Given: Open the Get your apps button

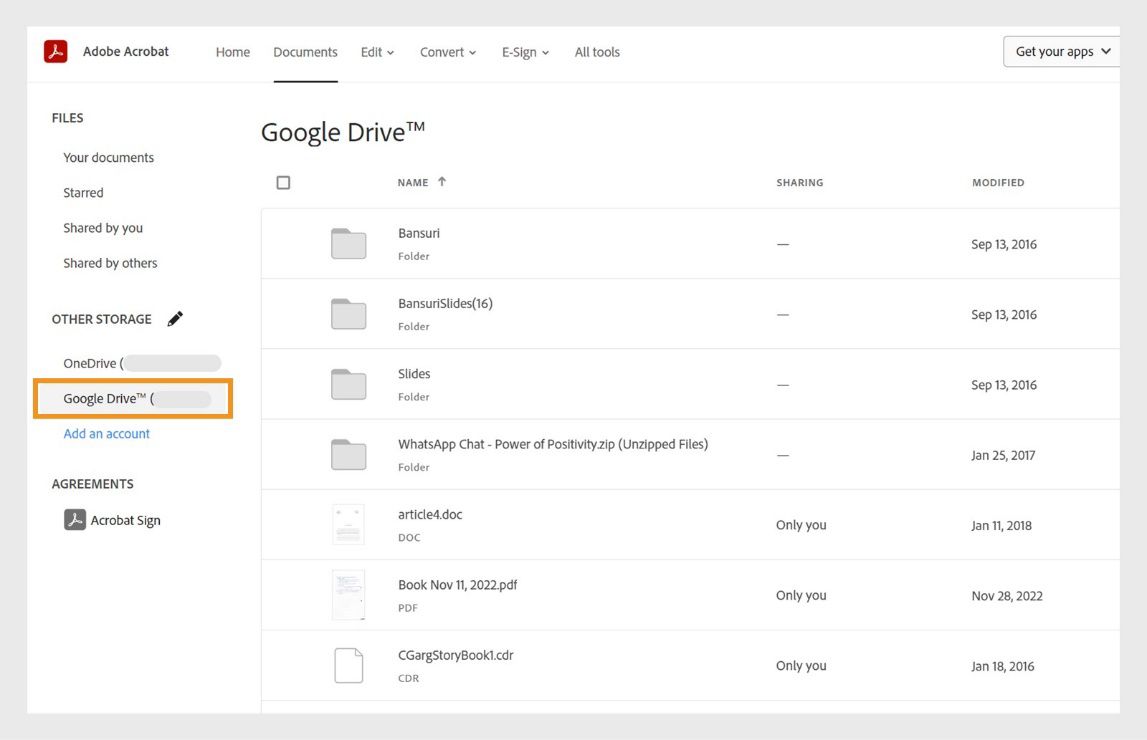Looking at the screenshot, I should [x=1061, y=50].
